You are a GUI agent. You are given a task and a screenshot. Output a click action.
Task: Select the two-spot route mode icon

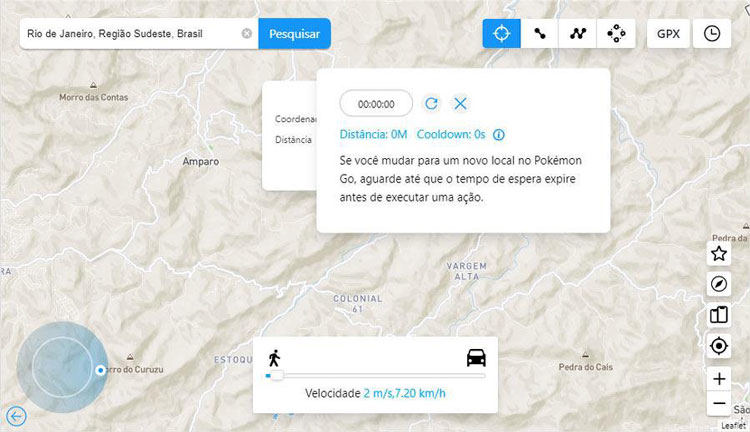pyautogui.click(x=540, y=33)
